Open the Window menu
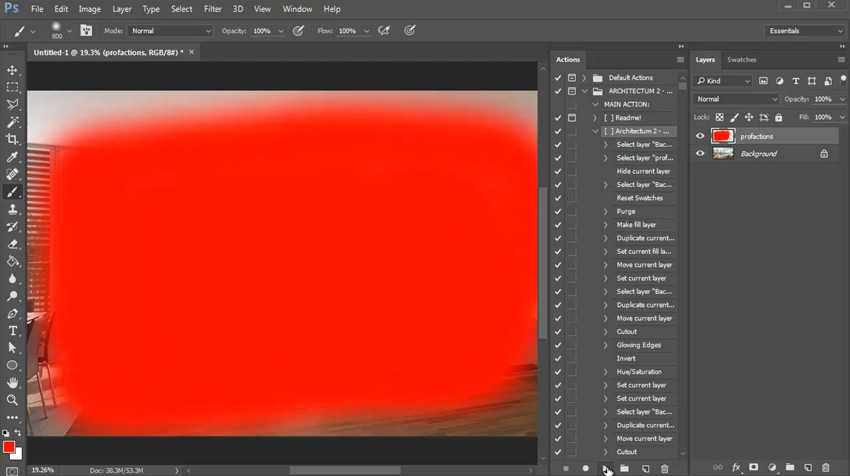Viewport: 850px width, 476px height. (297, 9)
